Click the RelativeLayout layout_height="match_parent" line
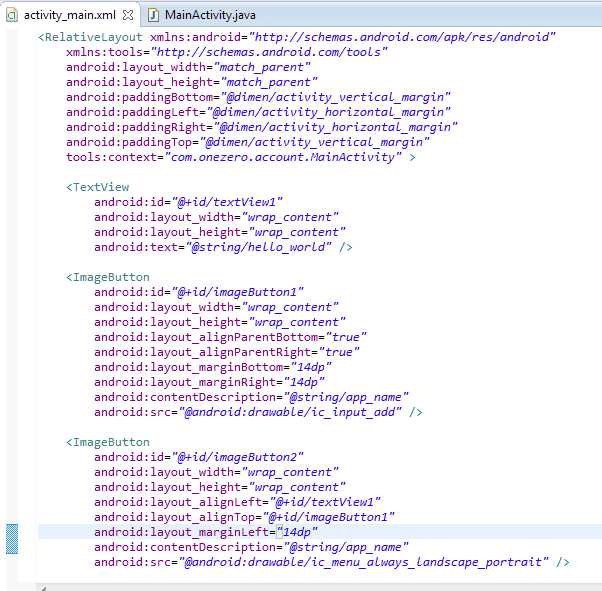Viewport: 602px width, 591px height. pos(192,82)
